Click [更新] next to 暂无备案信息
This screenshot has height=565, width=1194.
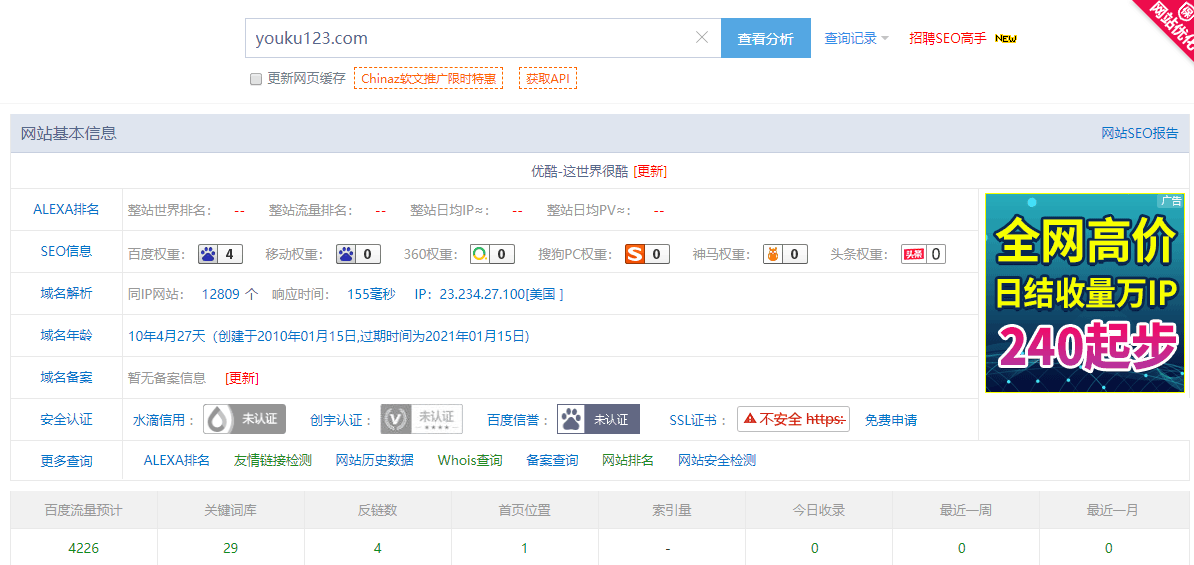[242, 378]
